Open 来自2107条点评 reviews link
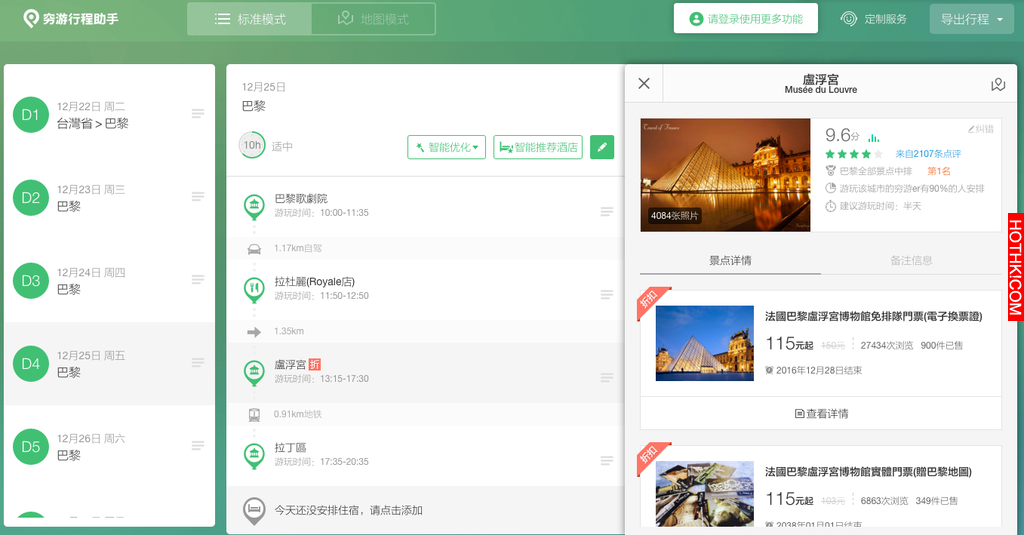The height and width of the screenshot is (535, 1024). pos(928,154)
